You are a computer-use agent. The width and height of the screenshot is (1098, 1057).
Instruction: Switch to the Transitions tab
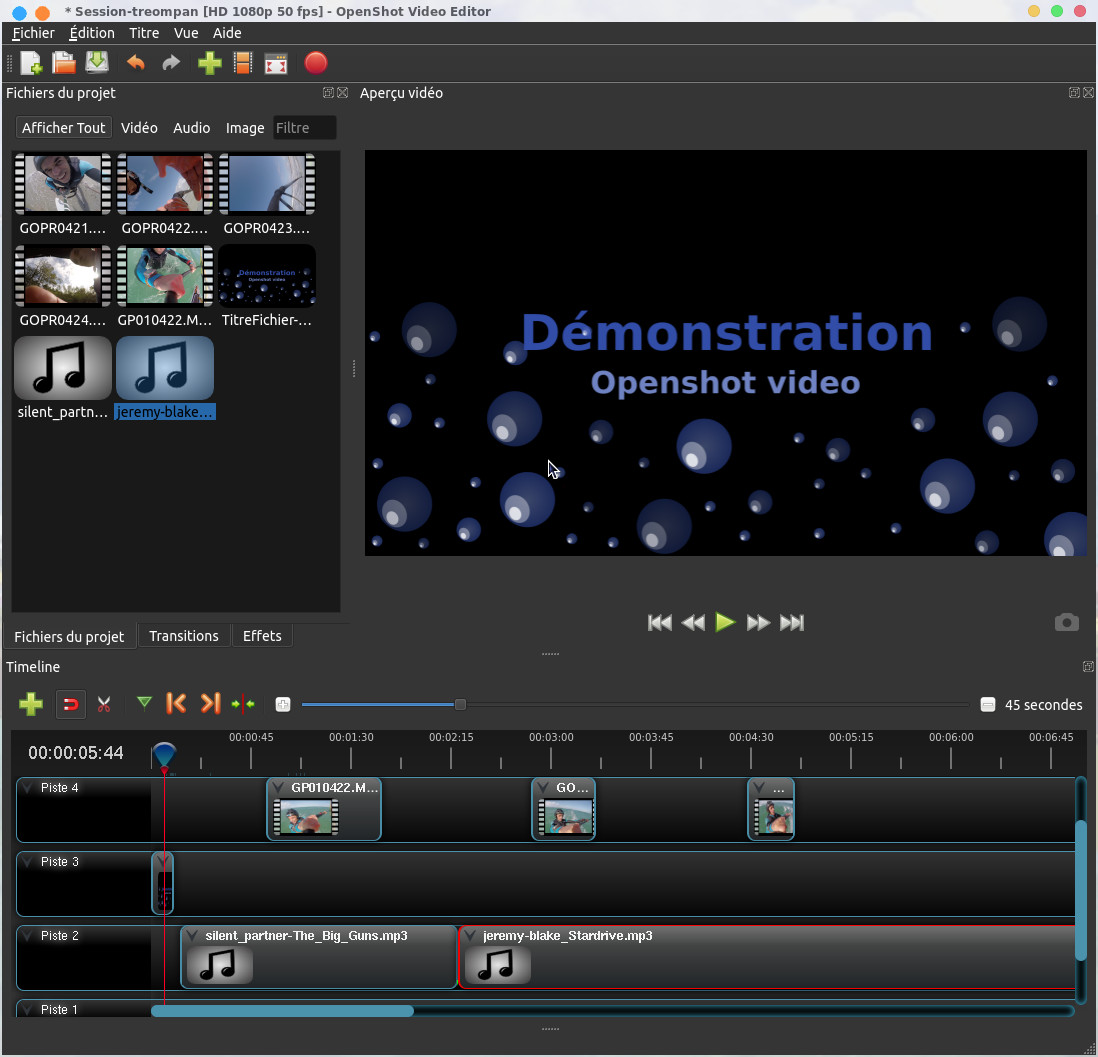tap(183, 636)
